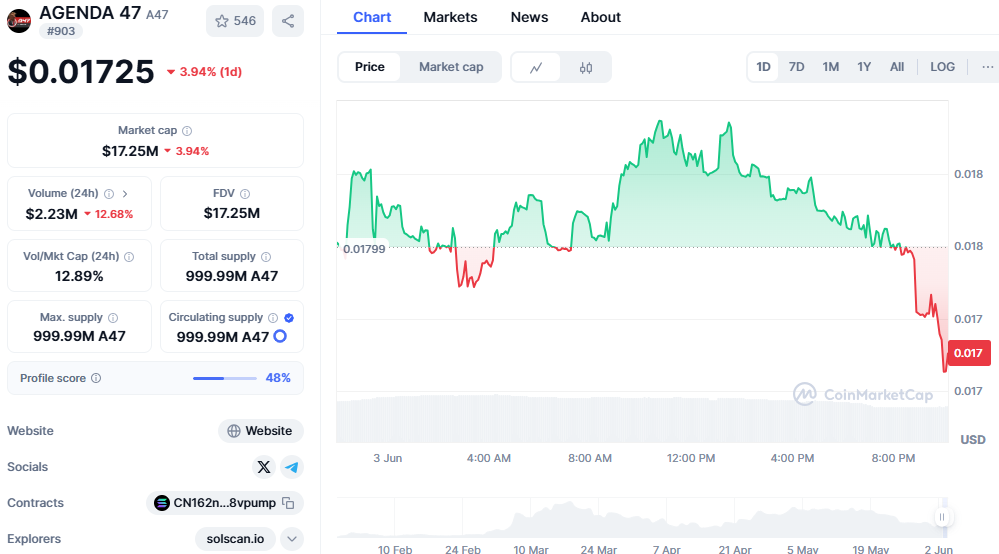Select the 1D time range
The image size is (999, 554).
(x=763, y=67)
